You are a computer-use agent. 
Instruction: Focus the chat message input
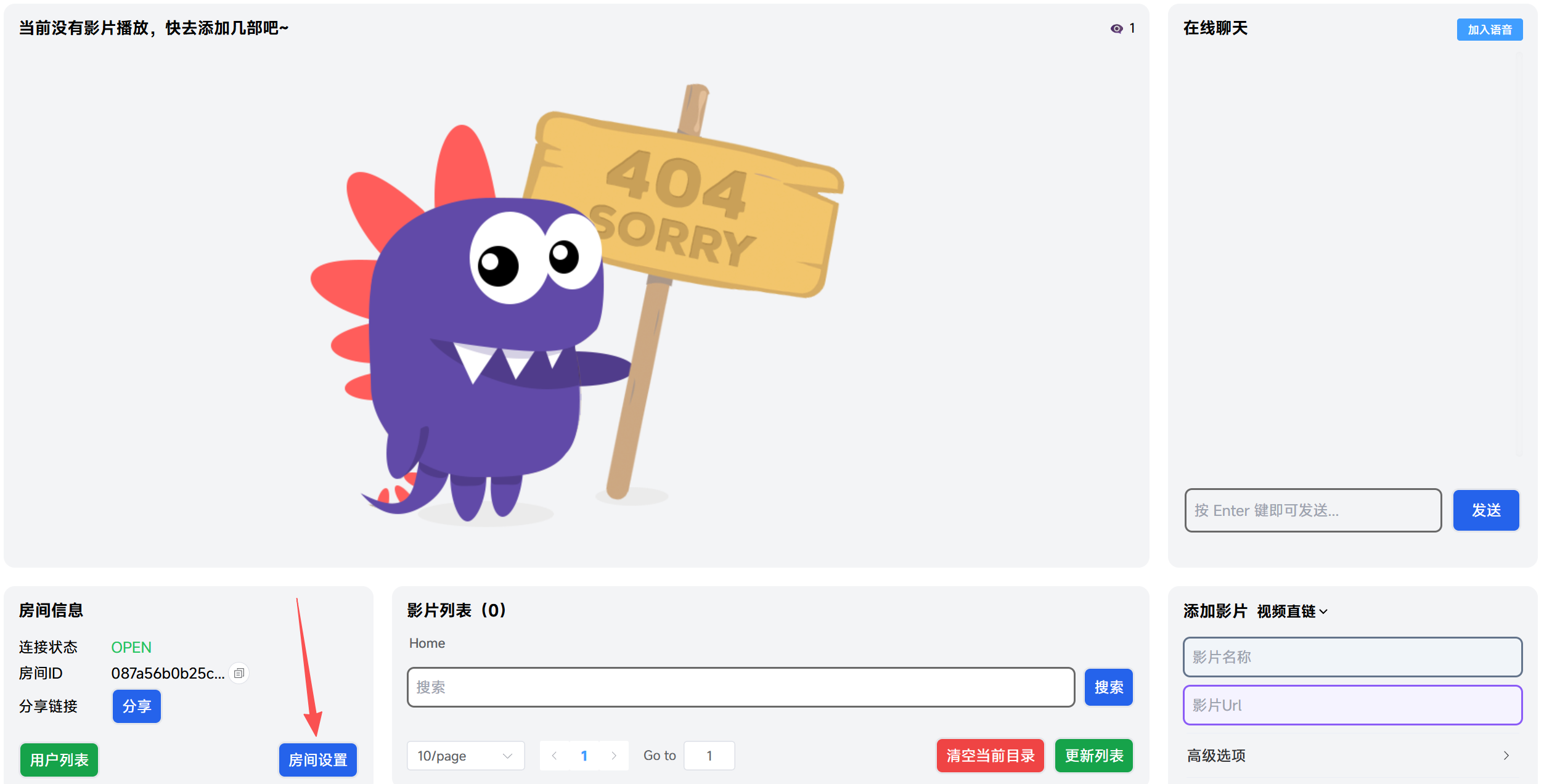click(1313, 510)
